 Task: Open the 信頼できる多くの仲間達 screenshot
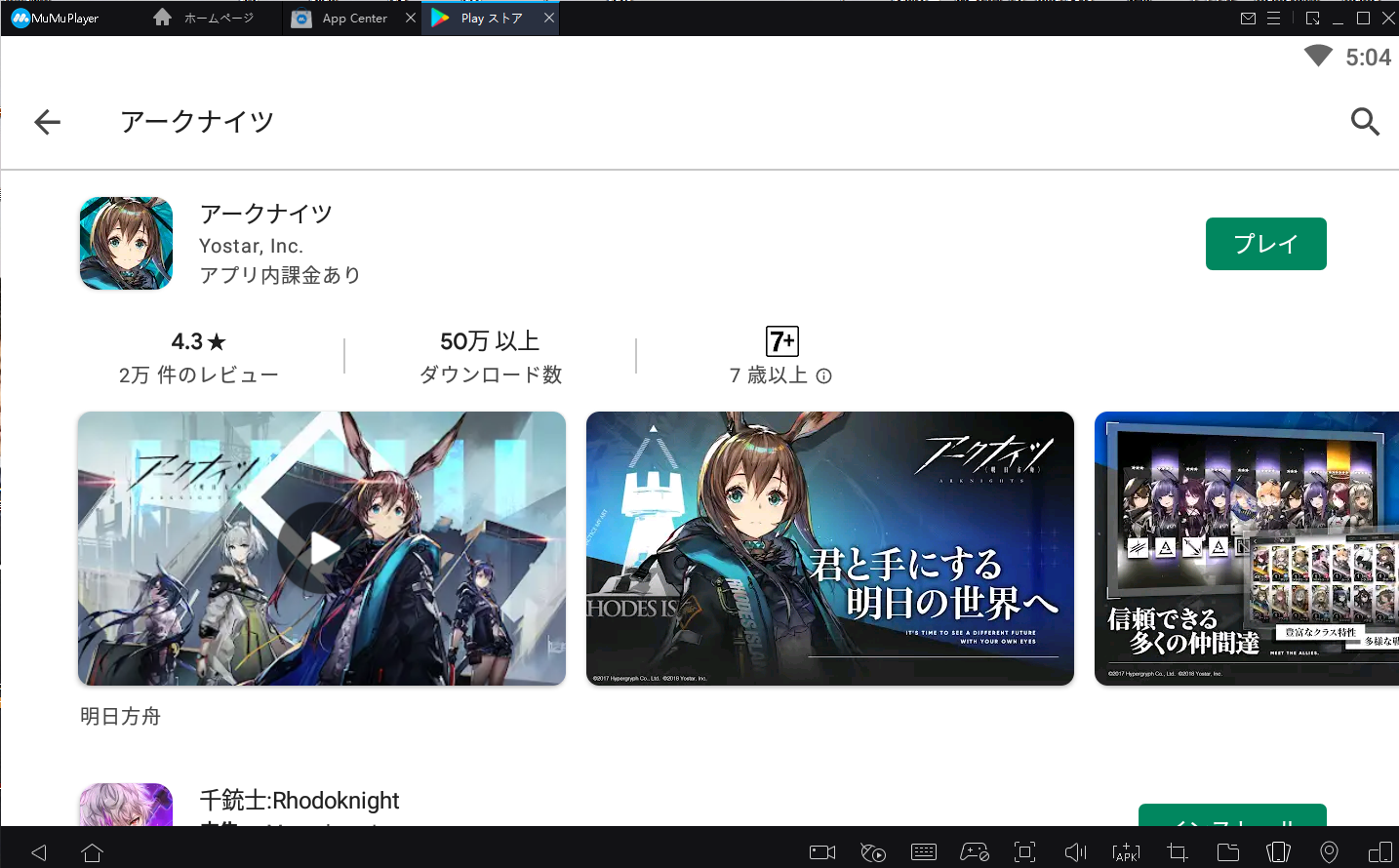1247,548
